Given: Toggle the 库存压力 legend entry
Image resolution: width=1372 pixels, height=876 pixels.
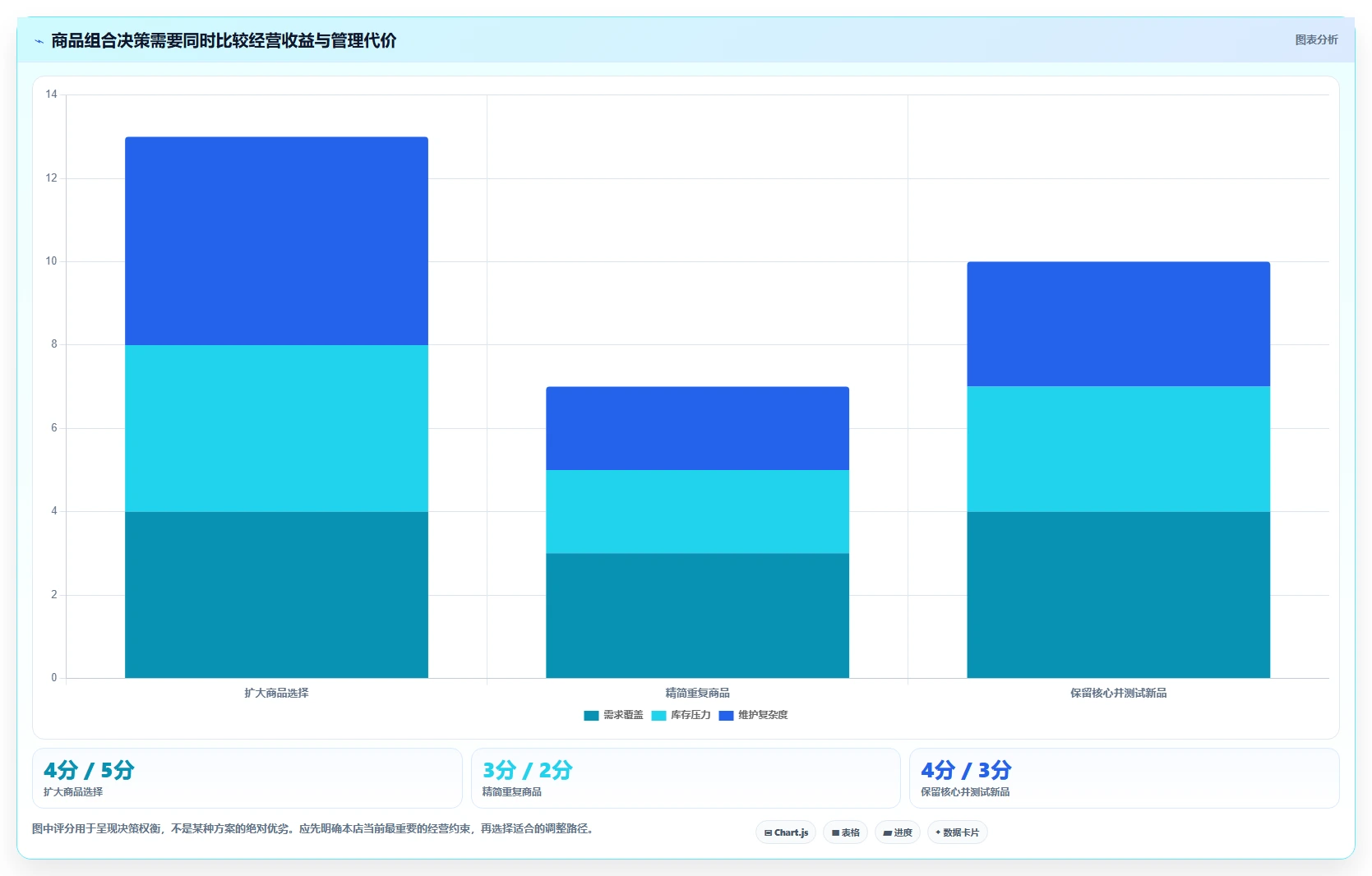Looking at the screenshot, I should point(681,715).
